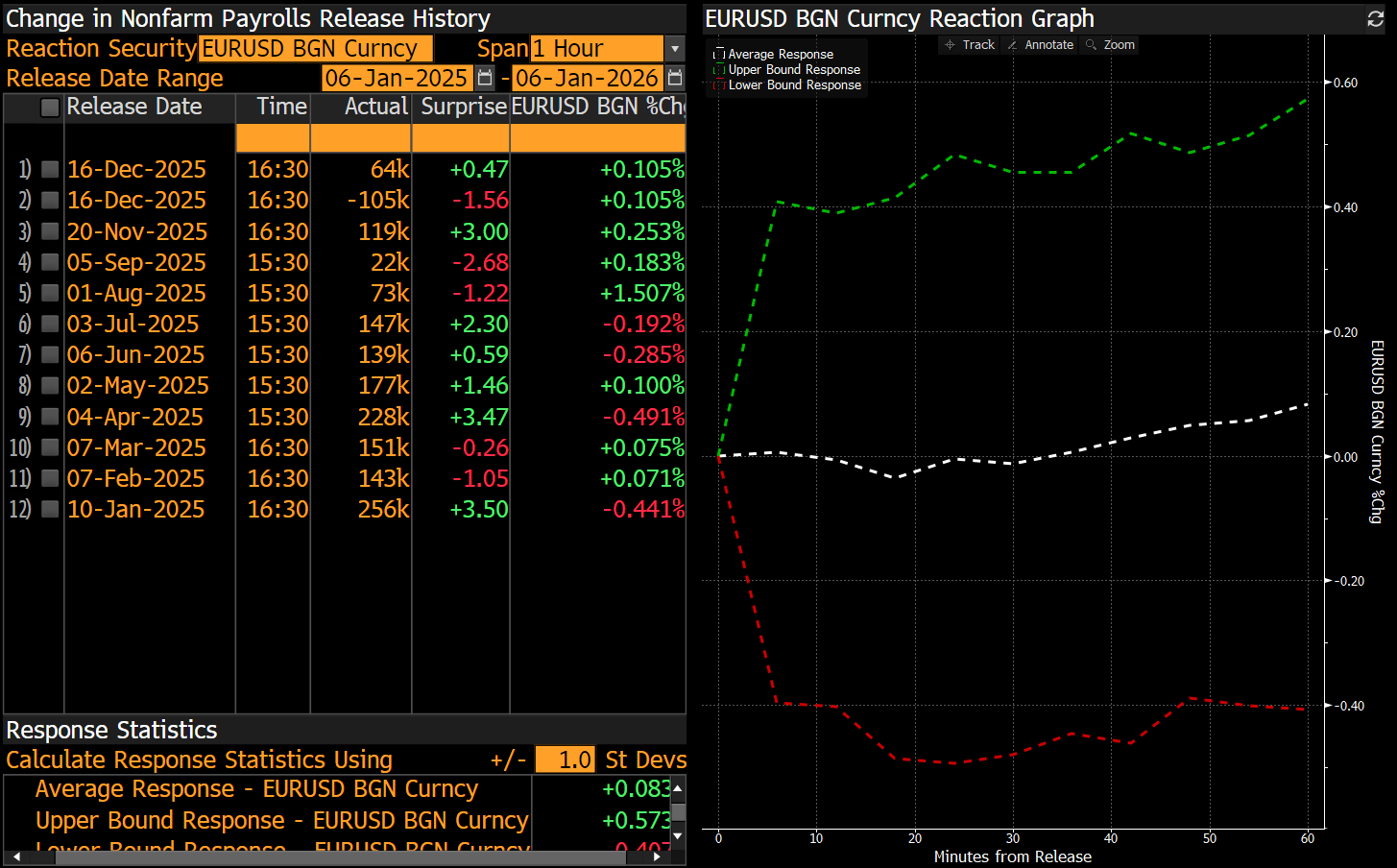The image size is (1397, 868).
Task: Click the refresh icon on Reaction Graph
Action: (x=1375, y=19)
